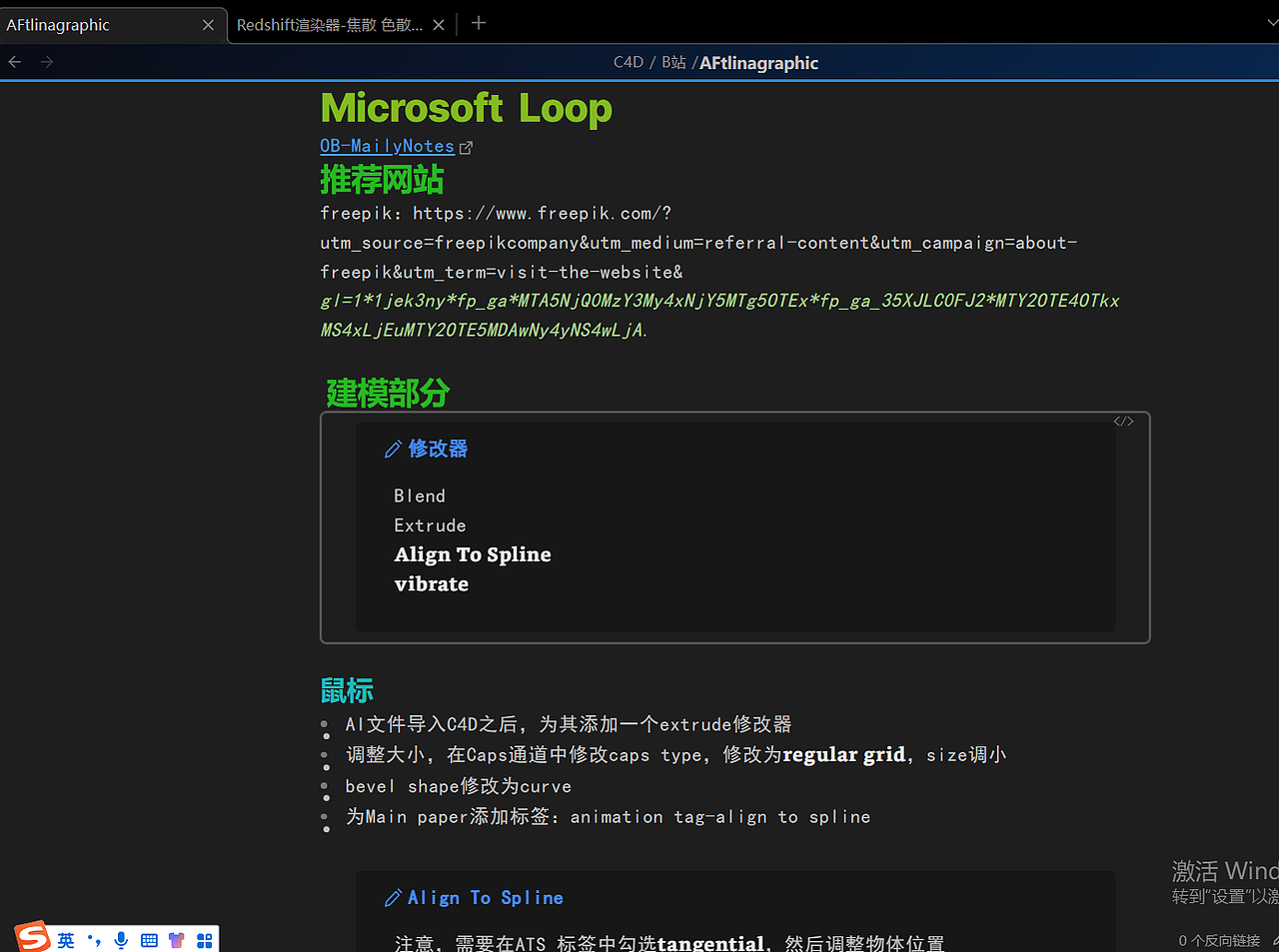Select the microphone icon on the Sogou bar
Viewport: 1279px width, 952px height.
[121, 939]
